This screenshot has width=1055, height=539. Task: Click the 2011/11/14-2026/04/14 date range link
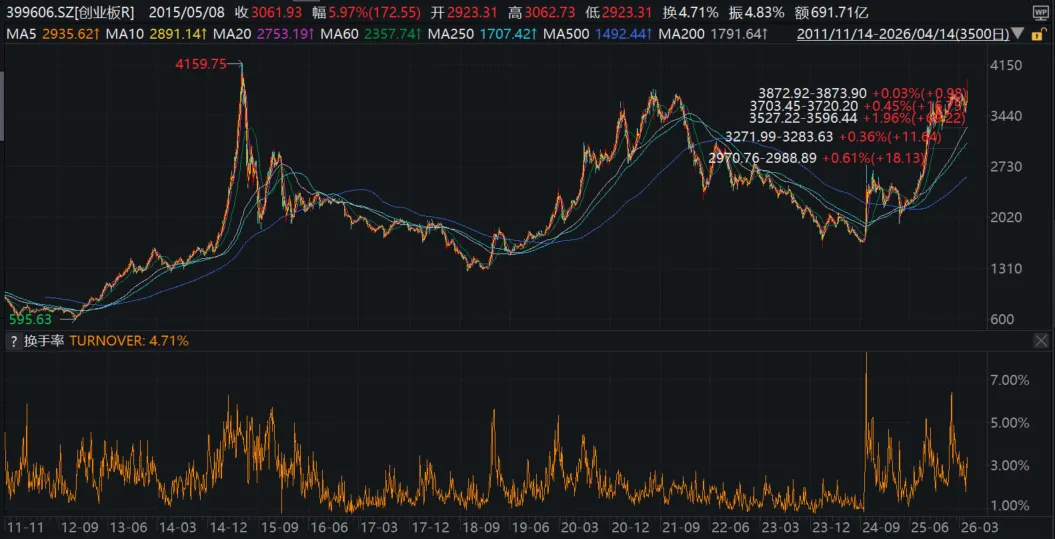(902, 34)
